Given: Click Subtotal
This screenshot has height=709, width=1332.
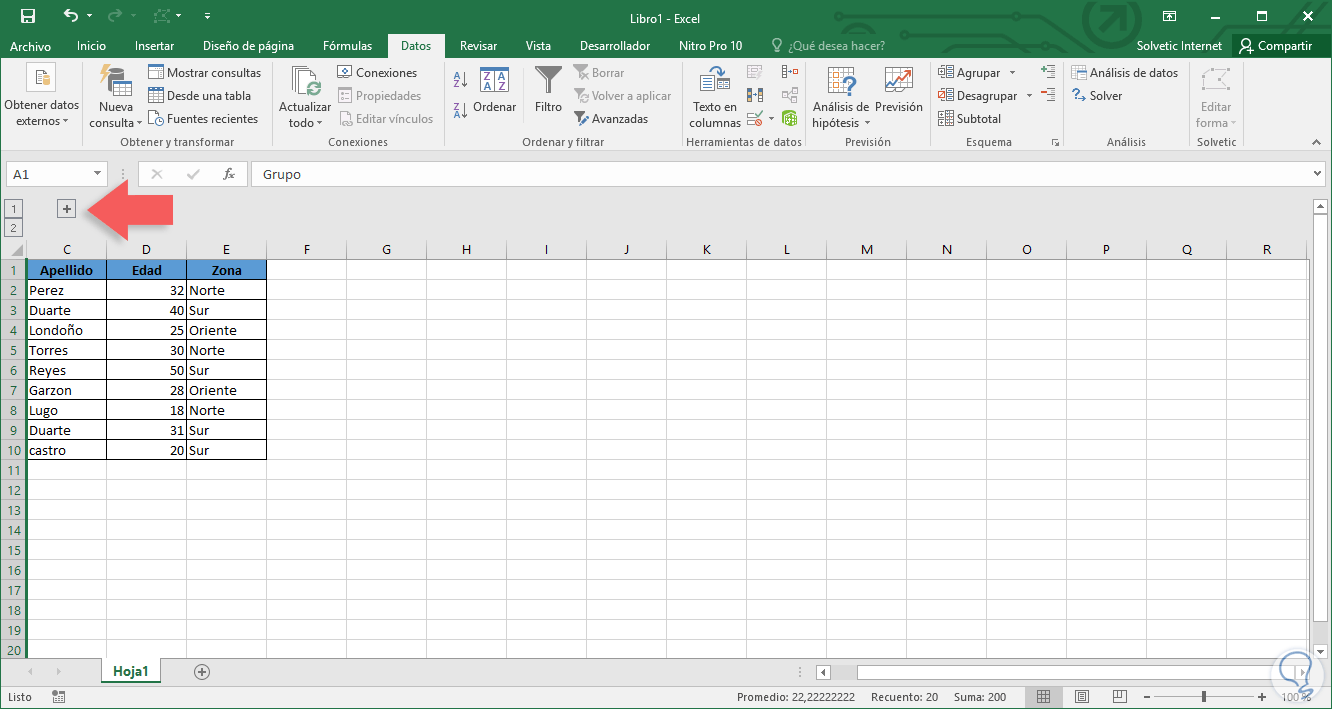Looking at the screenshot, I should 969,119.
